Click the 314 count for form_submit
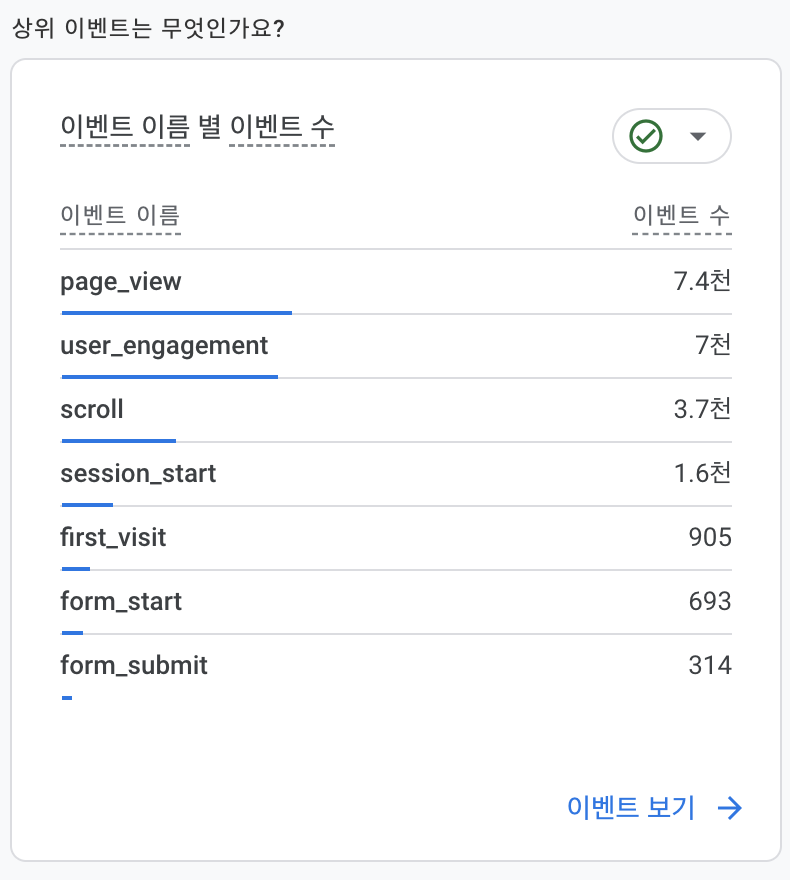The image size is (790, 880). tap(710, 665)
